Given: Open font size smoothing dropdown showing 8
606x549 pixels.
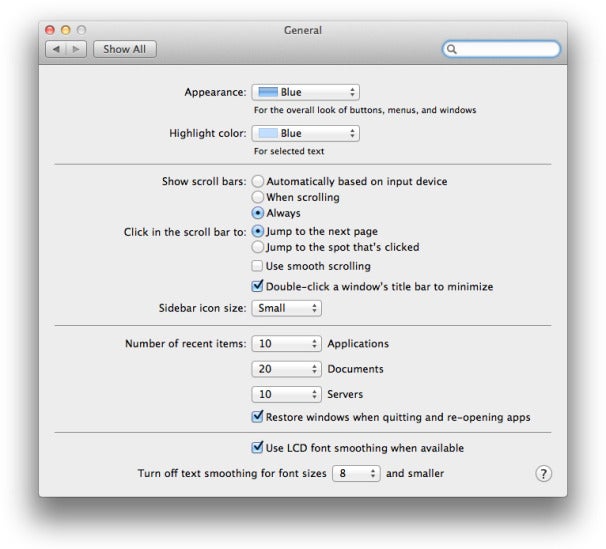Looking at the screenshot, I should click(x=356, y=473).
